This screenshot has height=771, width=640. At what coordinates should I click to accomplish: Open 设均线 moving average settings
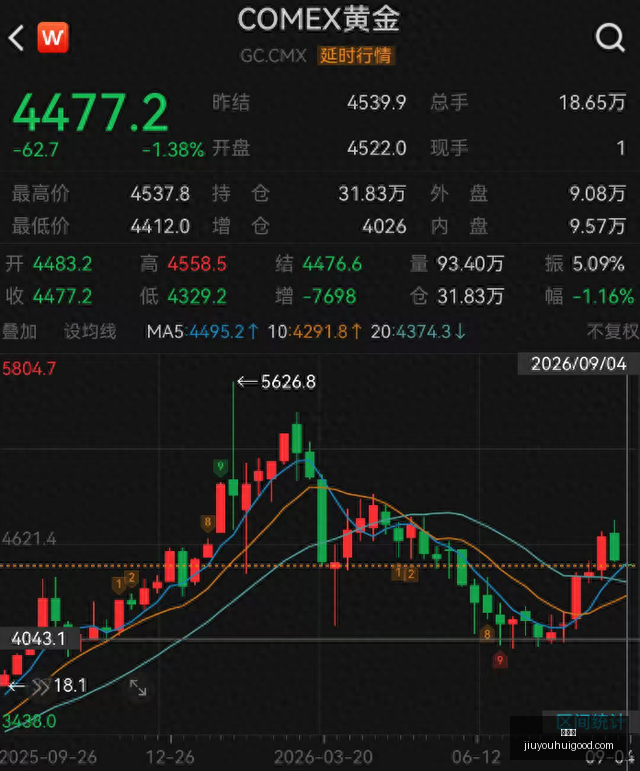[x=90, y=331]
